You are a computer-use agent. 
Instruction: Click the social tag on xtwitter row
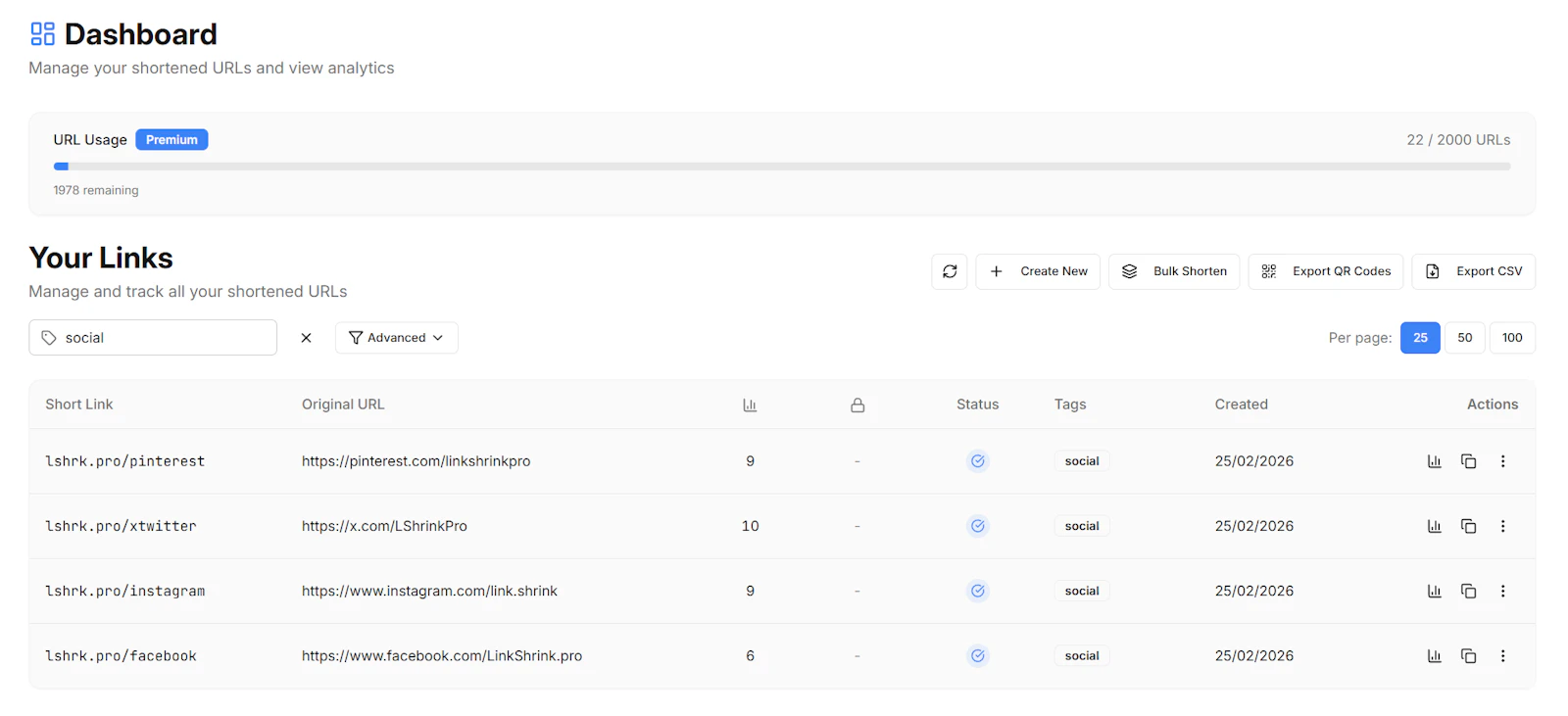(x=1082, y=526)
